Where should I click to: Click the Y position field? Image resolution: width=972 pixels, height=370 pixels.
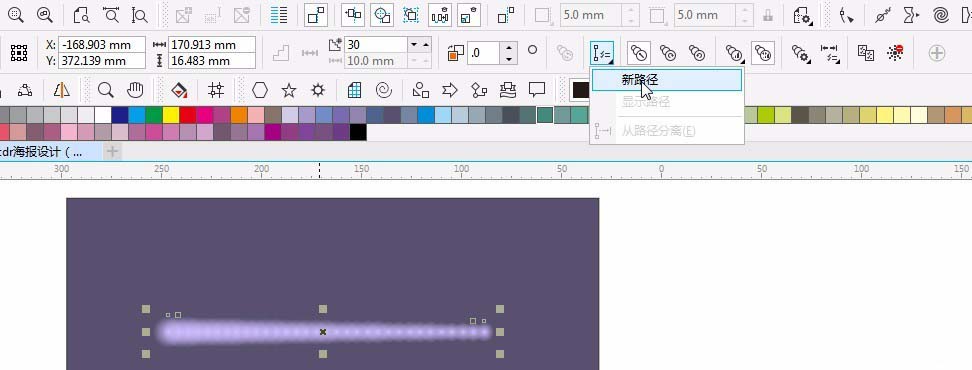[102, 61]
